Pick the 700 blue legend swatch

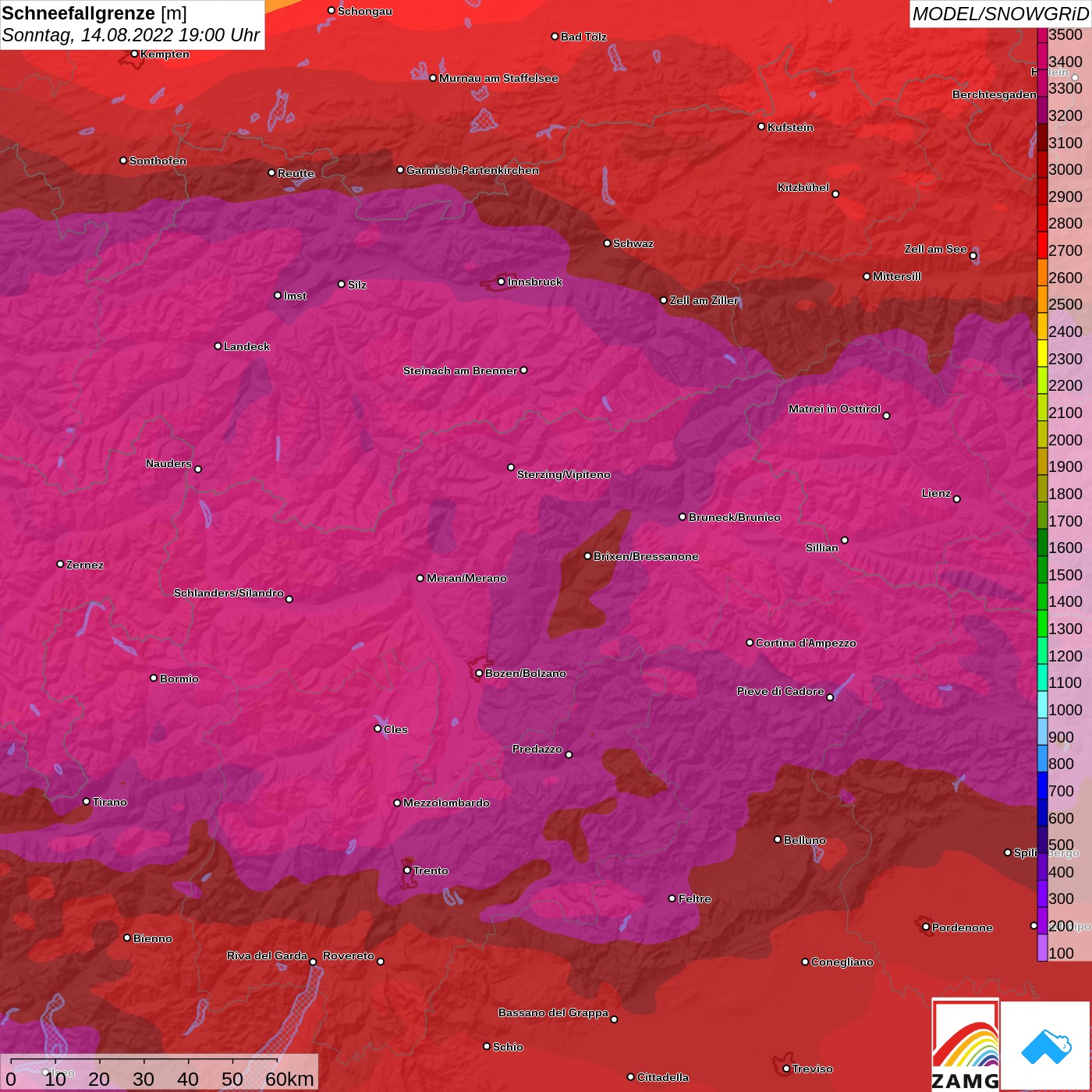click(x=1042, y=785)
